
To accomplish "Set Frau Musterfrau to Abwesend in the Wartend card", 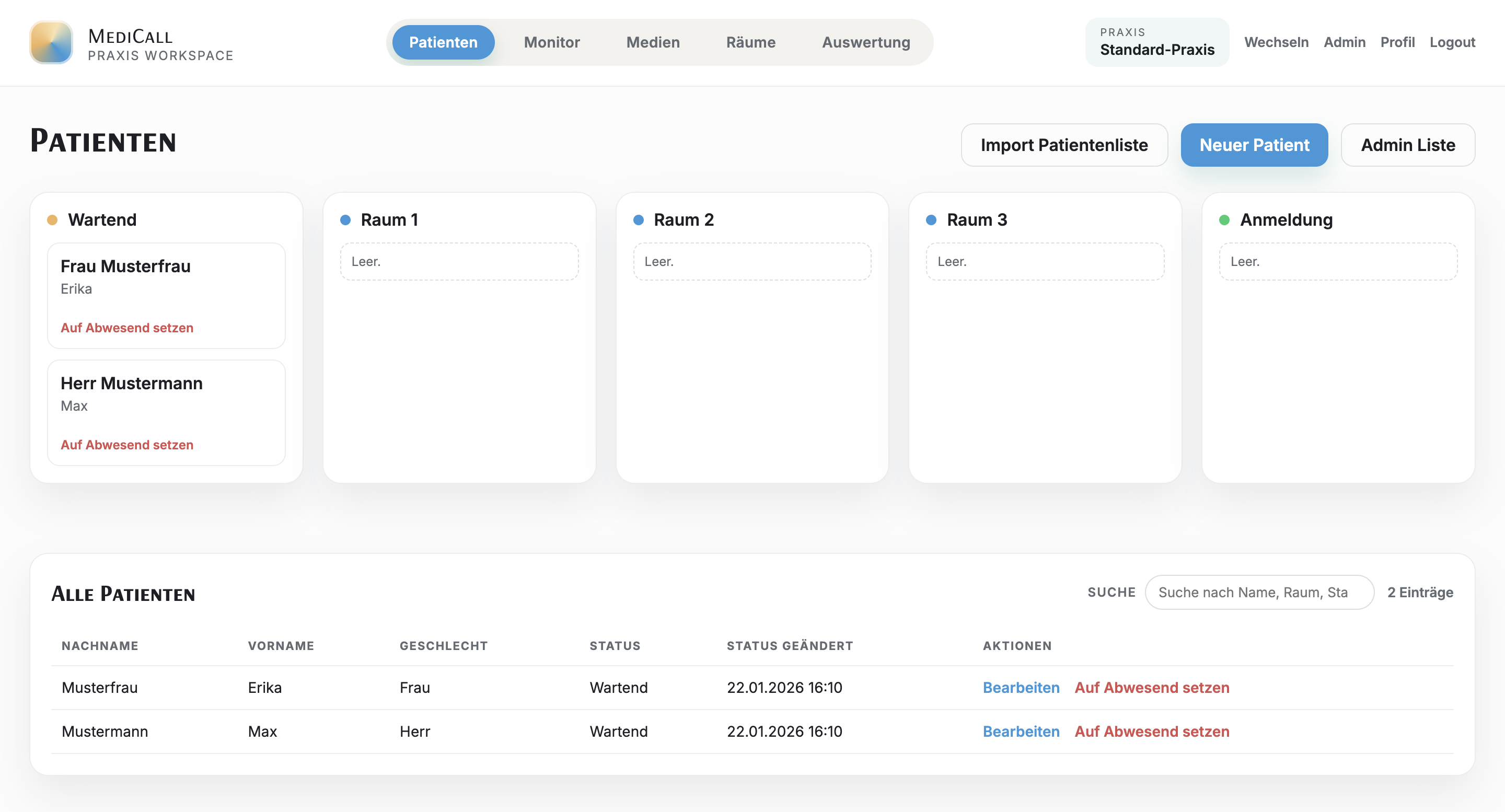I will coord(126,328).
